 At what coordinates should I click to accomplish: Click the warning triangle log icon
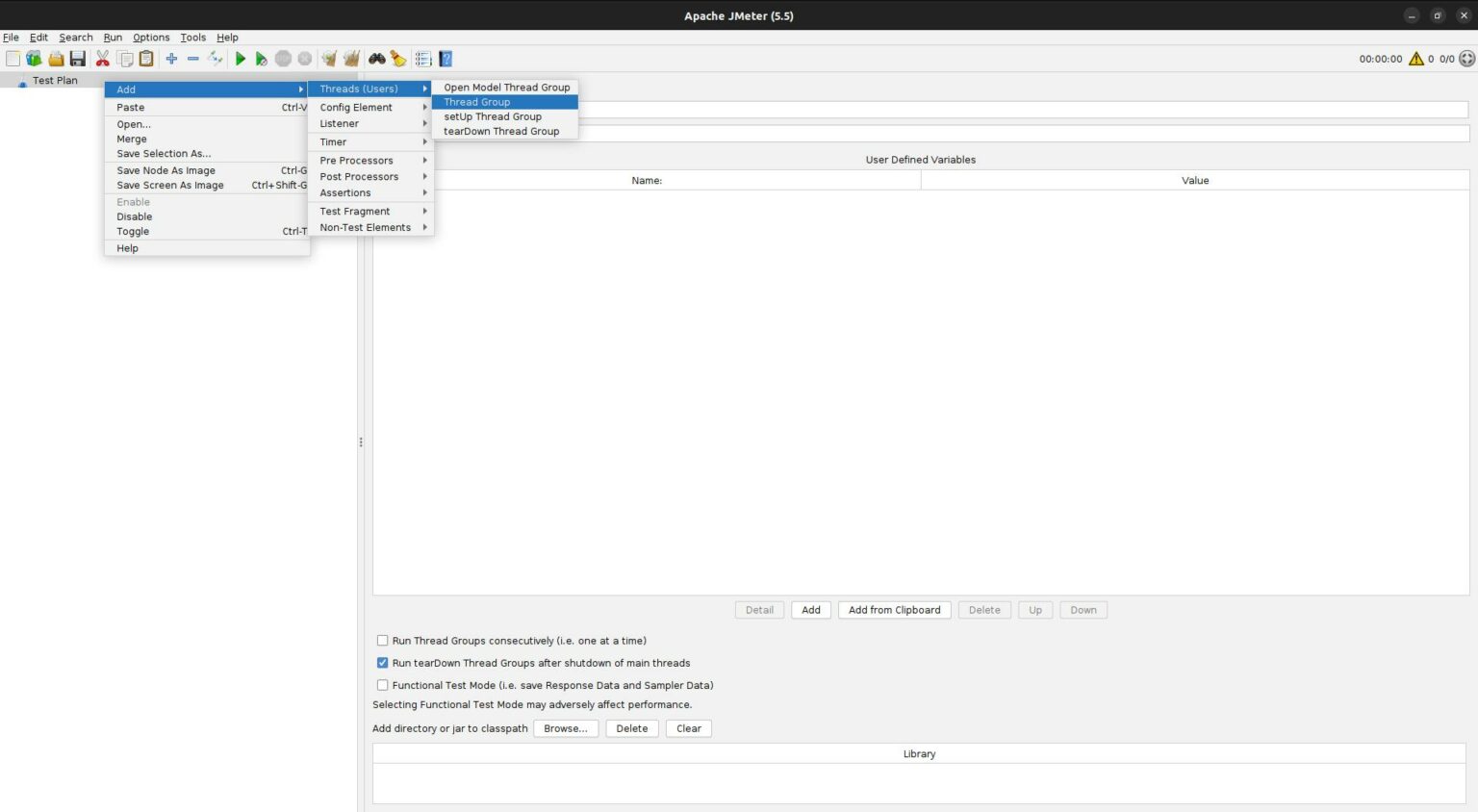(x=1416, y=59)
